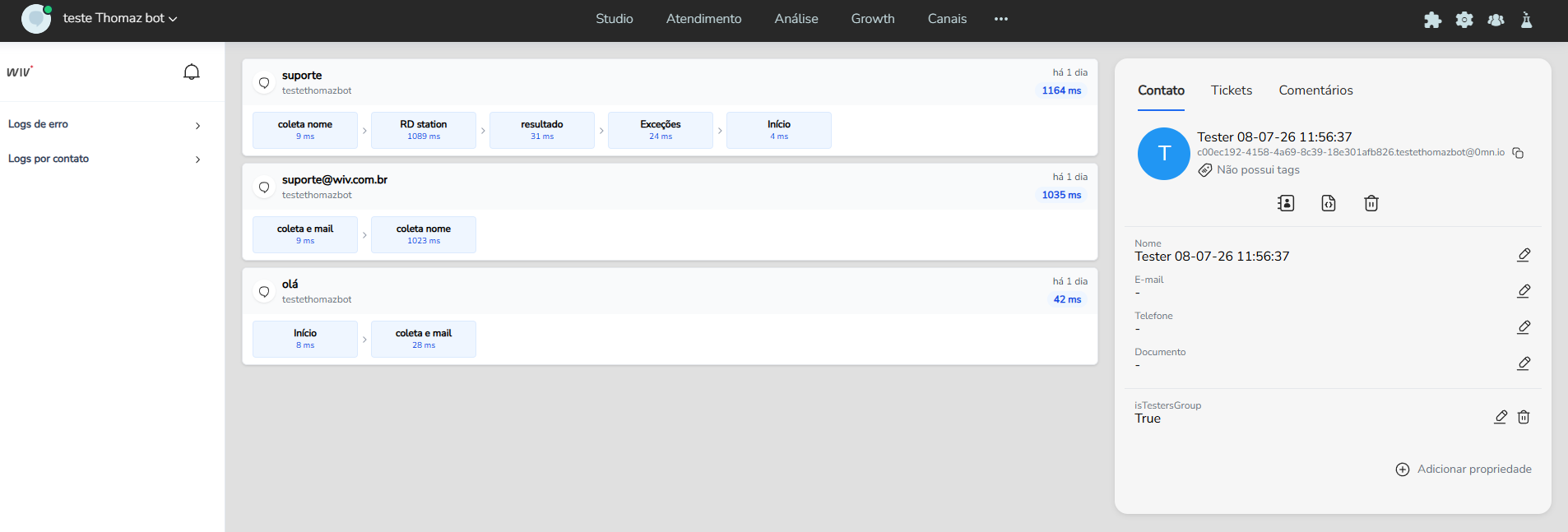The width and height of the screenshot is (1568, 532).
Task: Select the Exceções step block
Action: pos(661,130)
